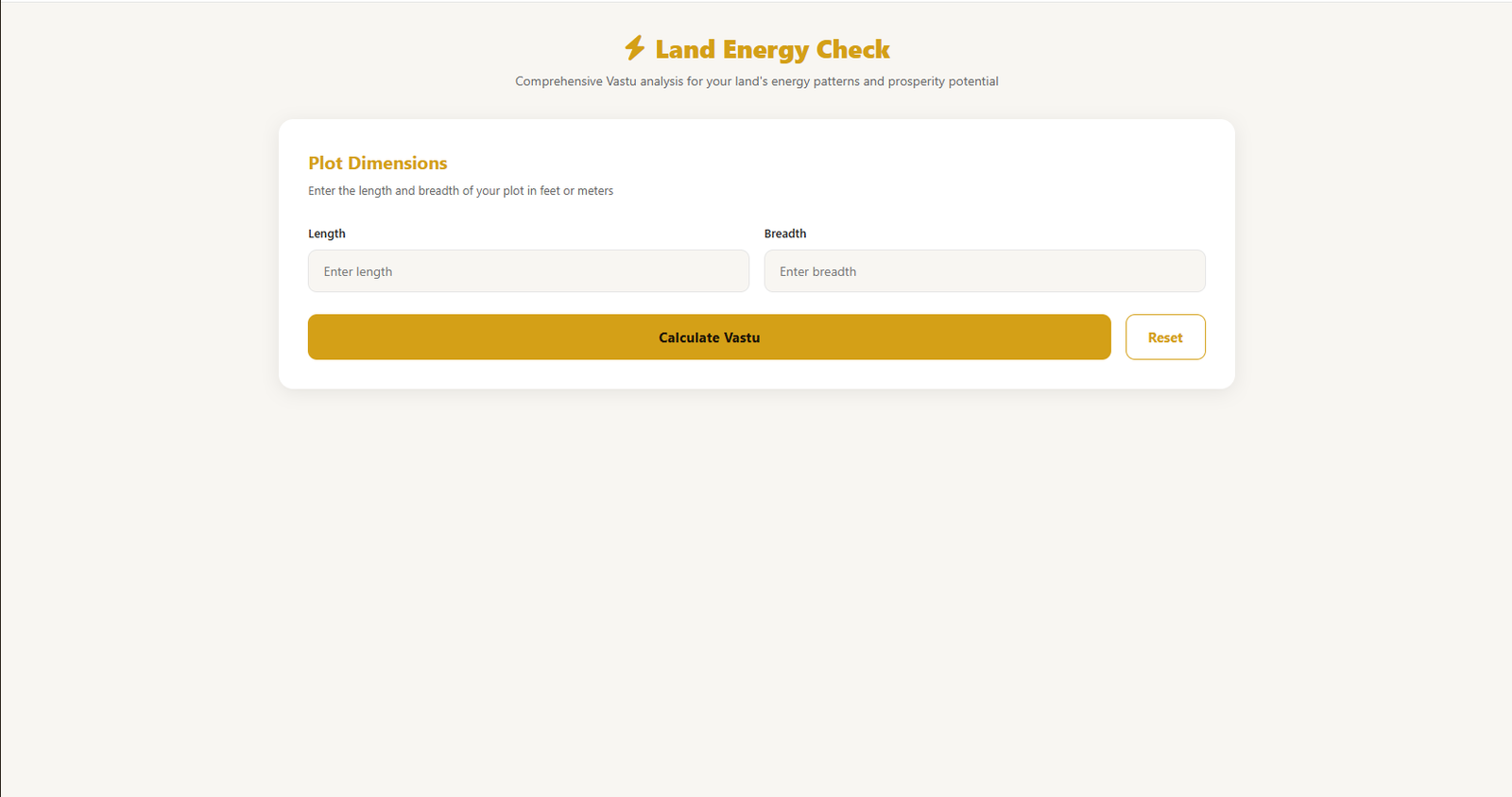Viewport: 1512px width, 797px height.
Task: Click 'prosperity potential' in the subtitle
Action: [x=942, y=81]
